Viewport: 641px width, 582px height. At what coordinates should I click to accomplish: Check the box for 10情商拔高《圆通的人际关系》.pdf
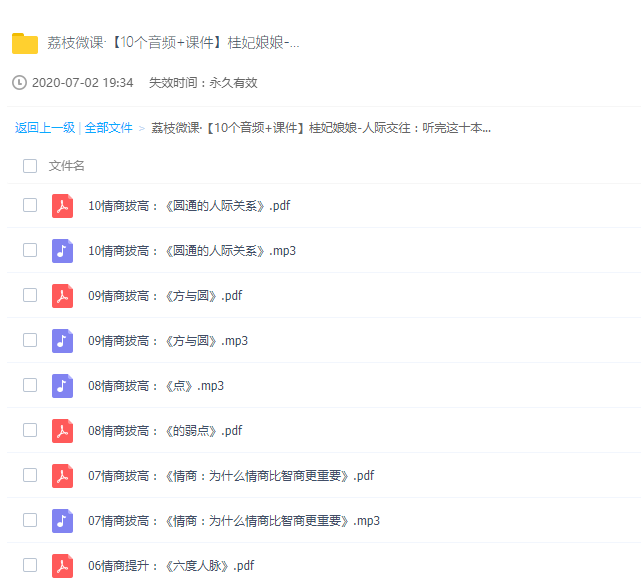pos(30,205)
